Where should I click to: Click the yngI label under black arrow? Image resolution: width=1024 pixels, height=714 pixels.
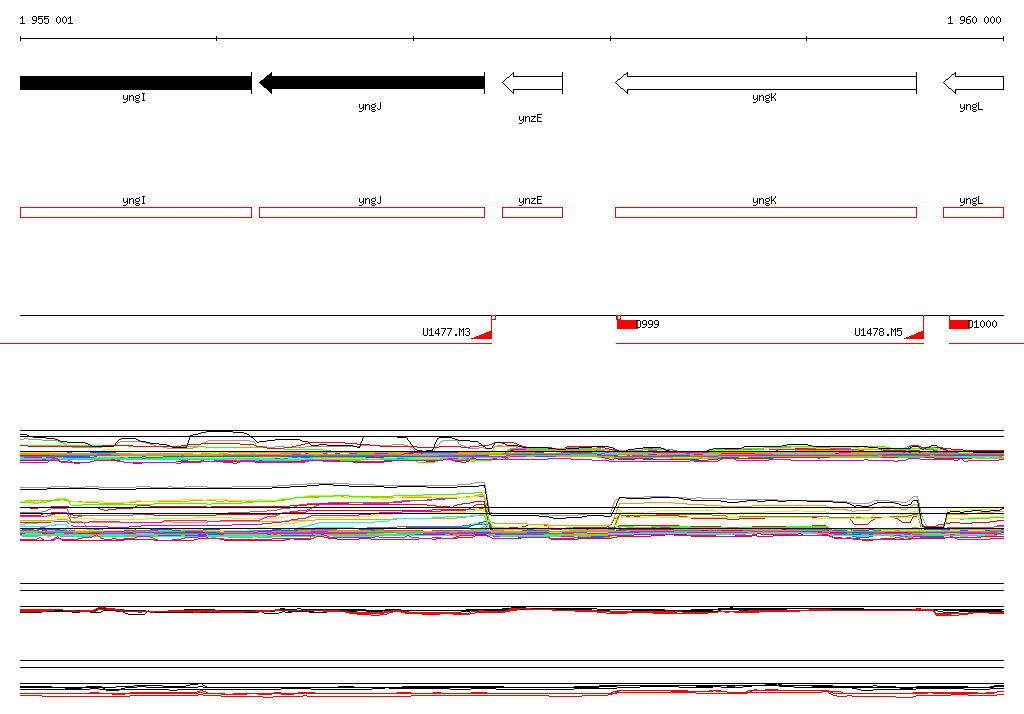click(134, 97)
